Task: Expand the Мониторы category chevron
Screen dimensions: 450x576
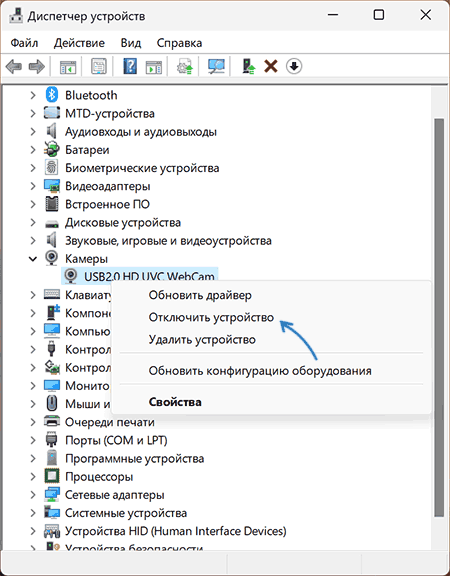Action: [x=33, y=386]
